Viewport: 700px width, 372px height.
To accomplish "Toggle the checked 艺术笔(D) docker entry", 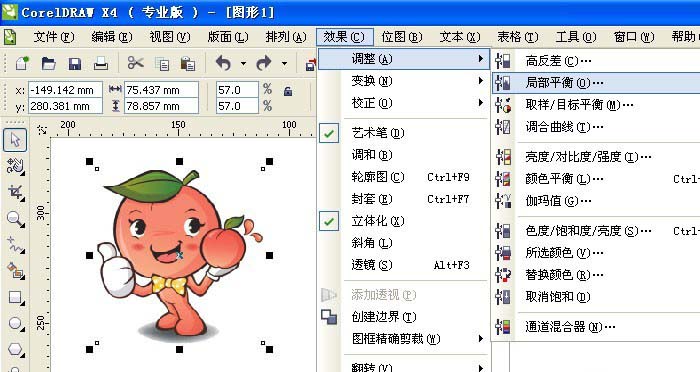I will [x=404, y=133].
